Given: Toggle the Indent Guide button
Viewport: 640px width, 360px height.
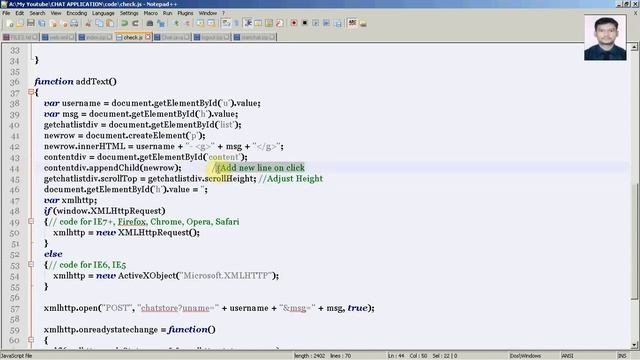Looking at the screenshot, I should tap(247, 24).
